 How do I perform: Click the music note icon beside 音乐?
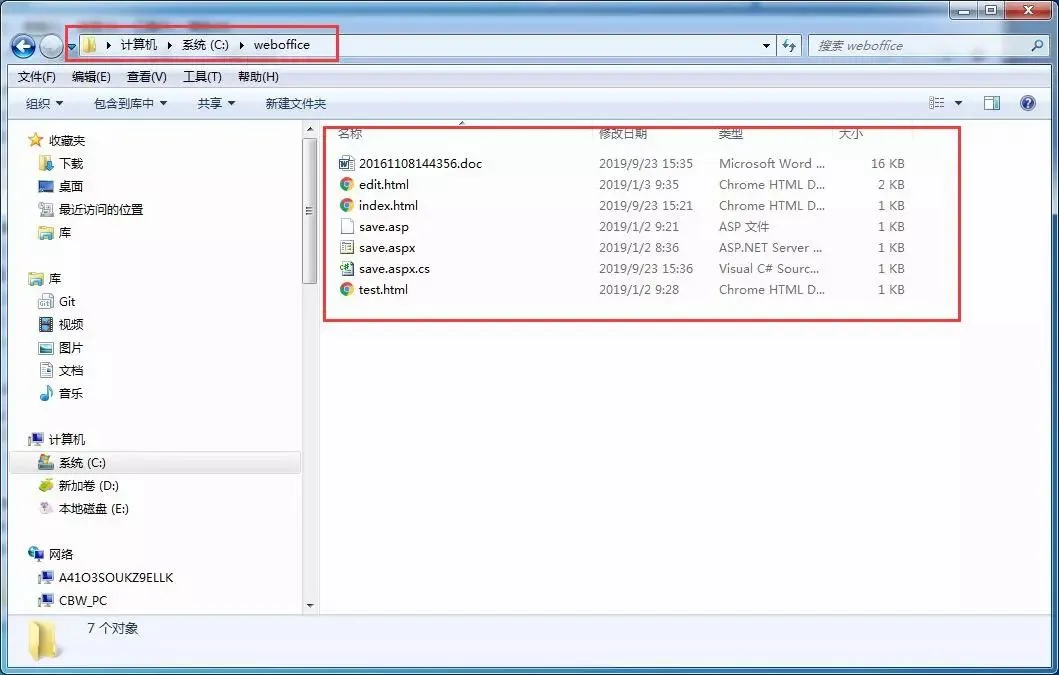click(x=46, y=393)
